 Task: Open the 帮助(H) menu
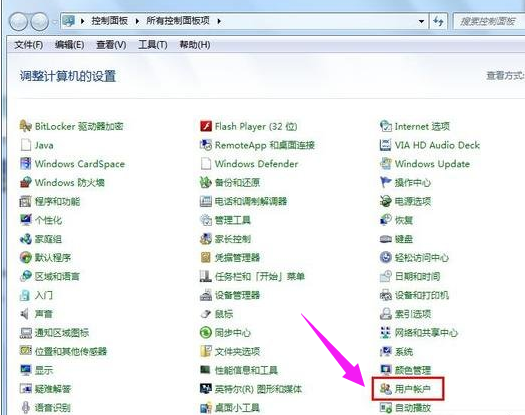pos(195,45)
